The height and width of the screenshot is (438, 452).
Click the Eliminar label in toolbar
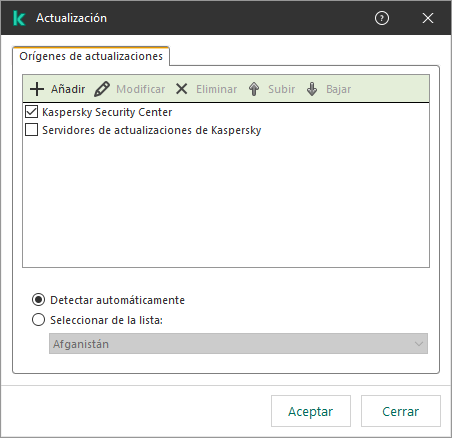click(217, 89)
